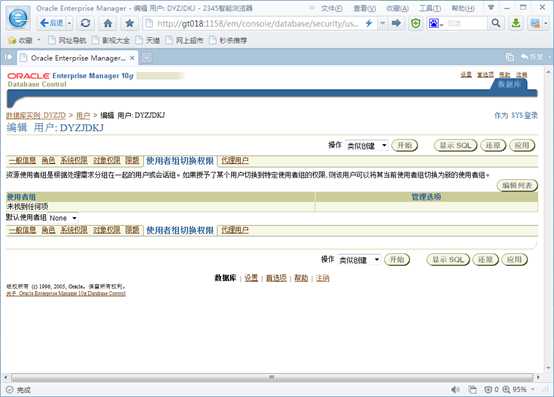Click the browser back arrow button
Screen dimensions: 554x397
(52, 23)
